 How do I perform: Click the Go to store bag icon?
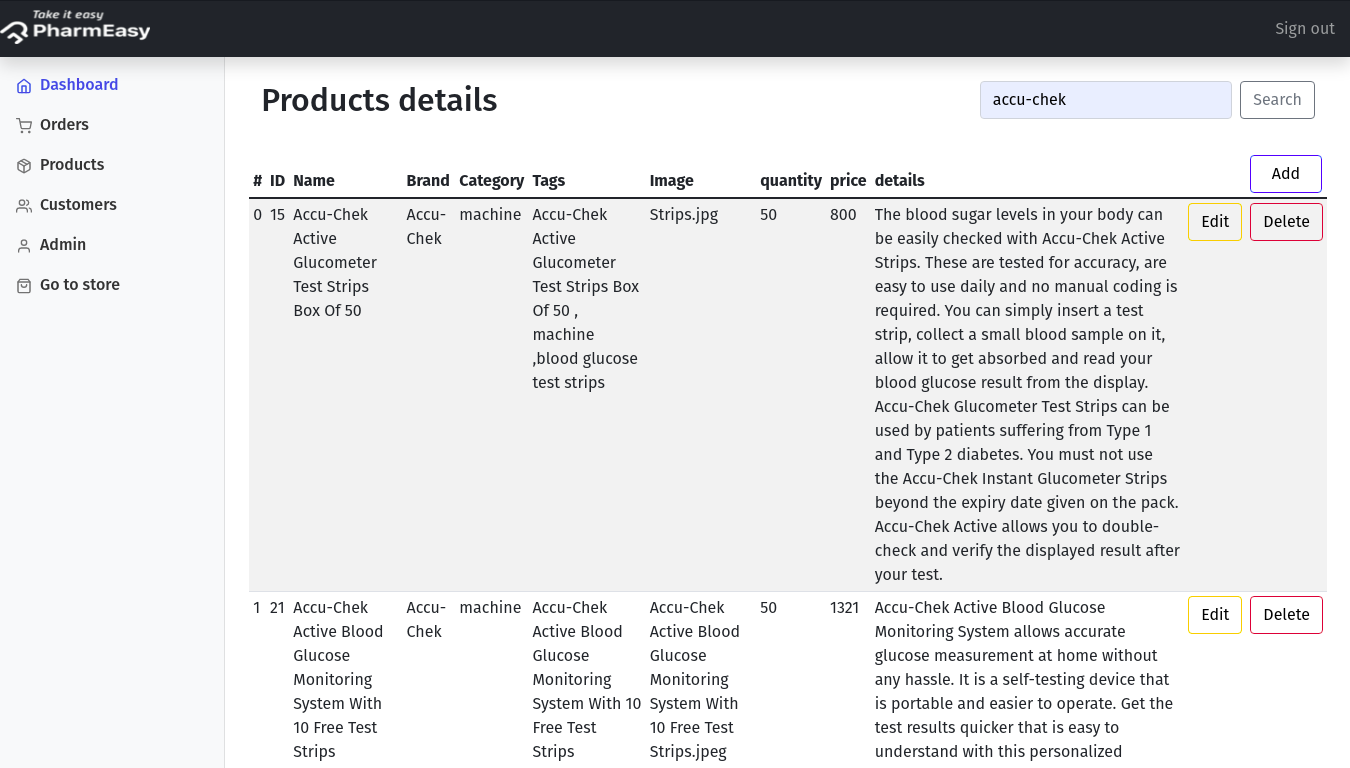point(24,286)
